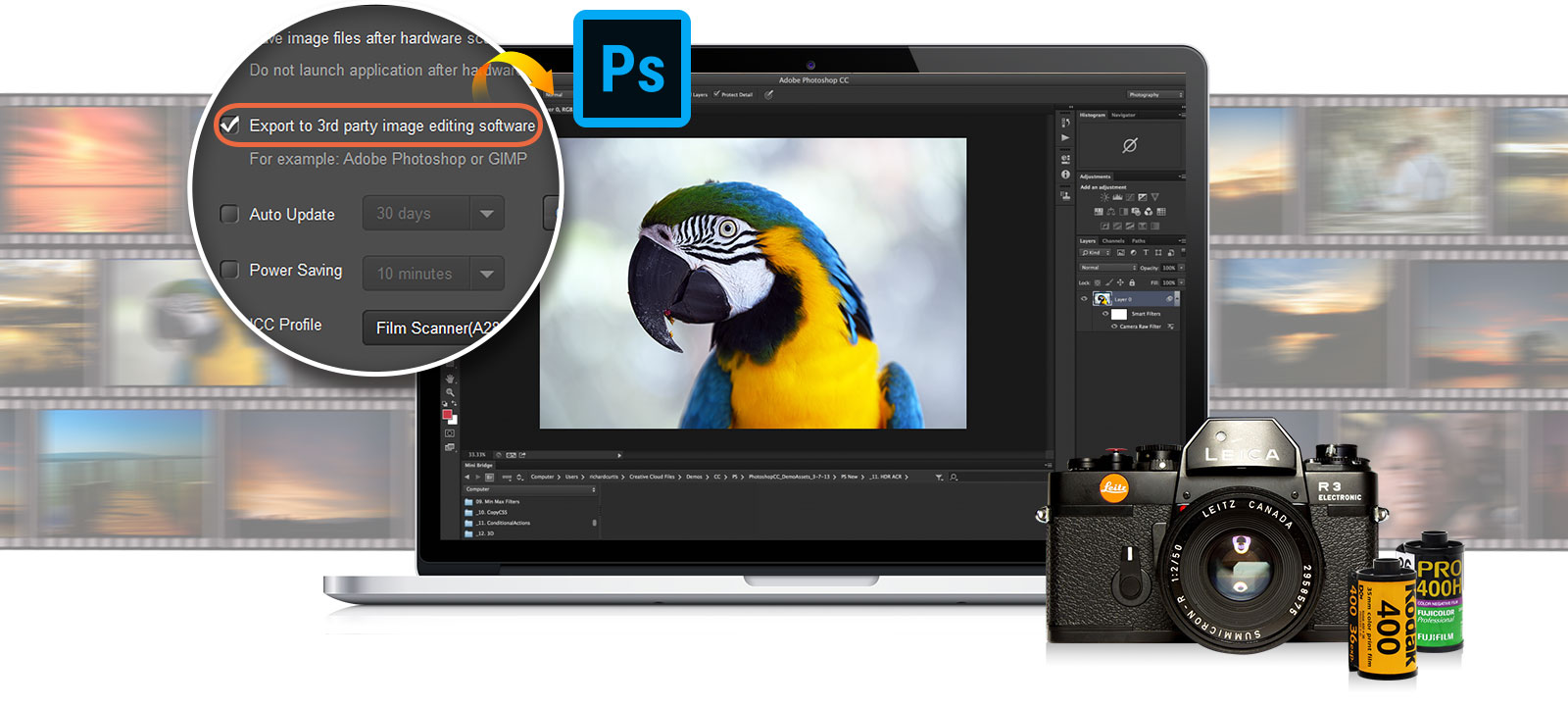Viewport: 1568px width, 708px height.
Task: Add a Black & White adjustment
Action: pyautogui.click(x=1123, y=212)
